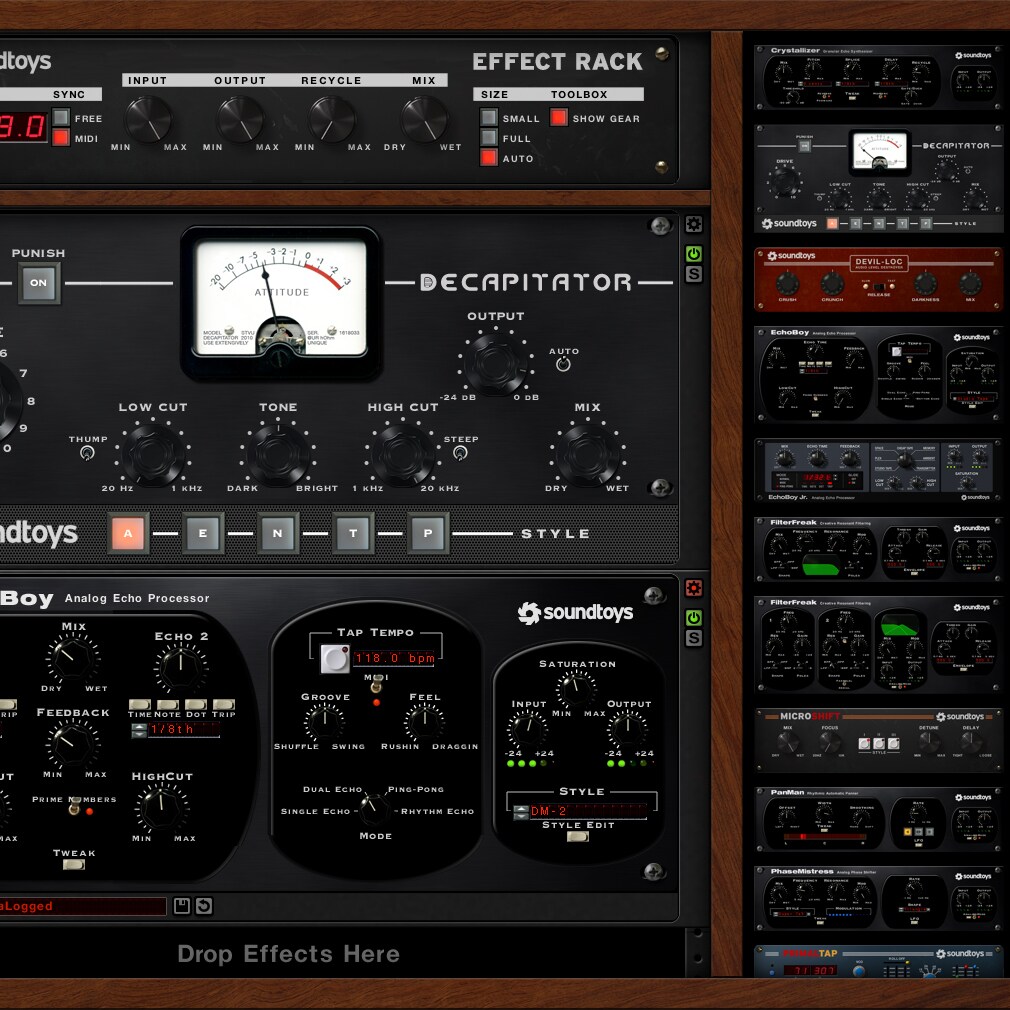Choose the PrimalTap thumbnail

click(x=878, y=962)
